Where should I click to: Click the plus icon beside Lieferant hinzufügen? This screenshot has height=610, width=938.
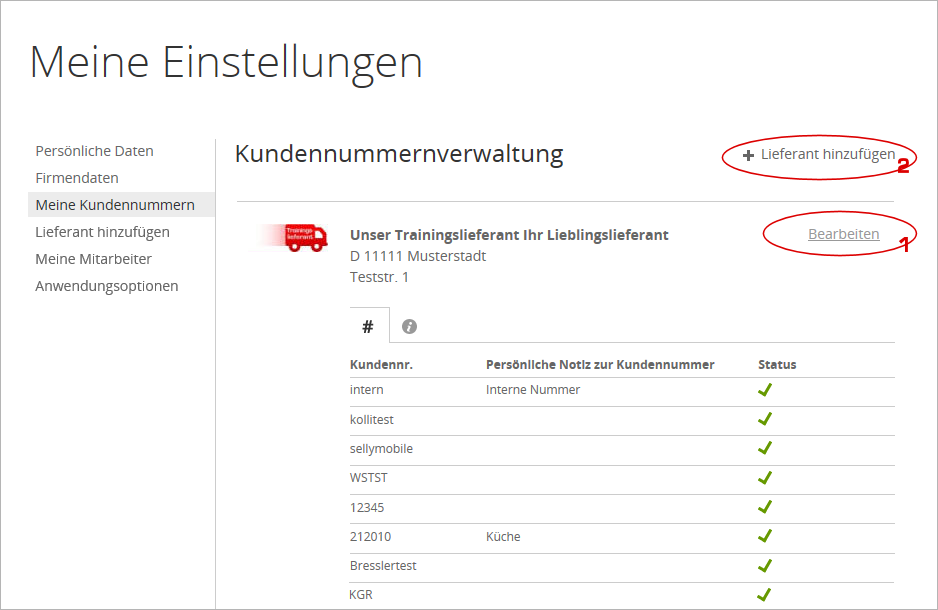pyautogui.click(x=748, y=156)
